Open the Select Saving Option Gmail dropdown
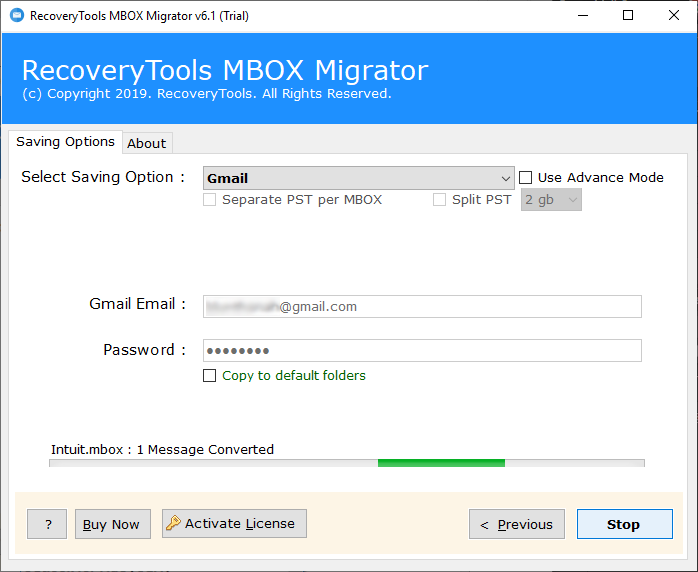698x572 pixels. 358,178
